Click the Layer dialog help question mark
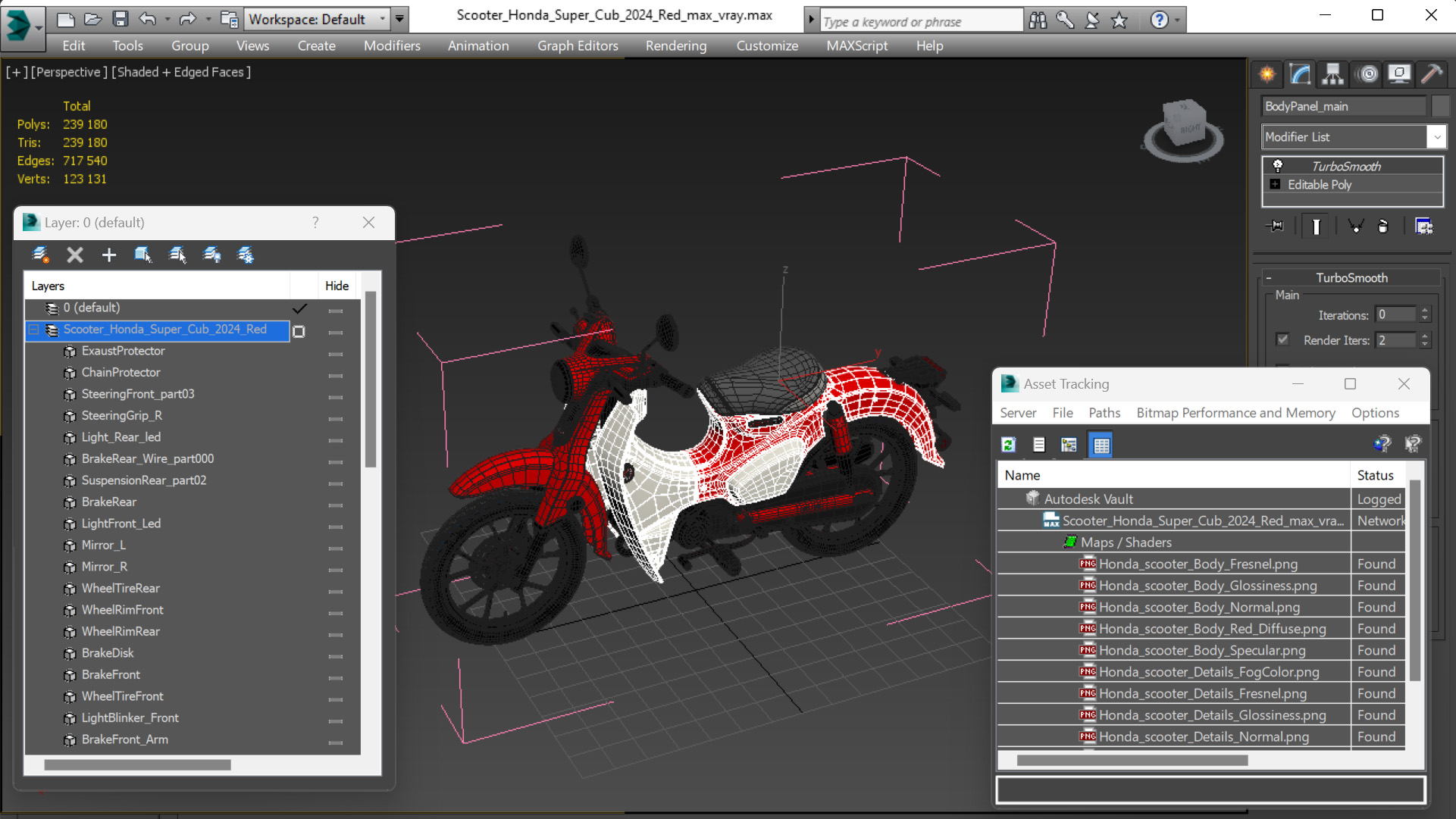1456x819 pixels. [x=315, y=223]
